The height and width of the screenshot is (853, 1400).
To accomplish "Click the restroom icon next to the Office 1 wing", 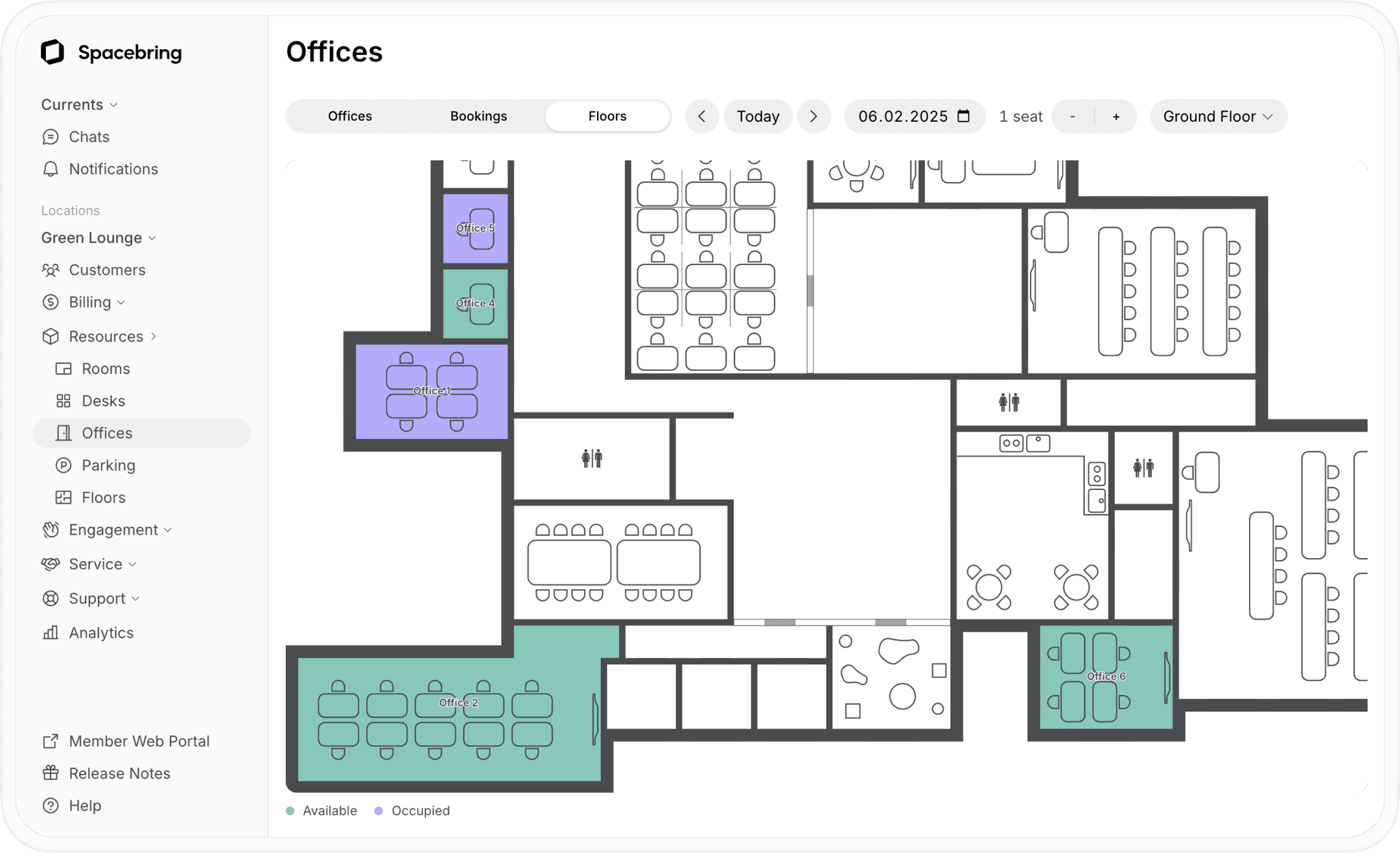I will (592, 458).
